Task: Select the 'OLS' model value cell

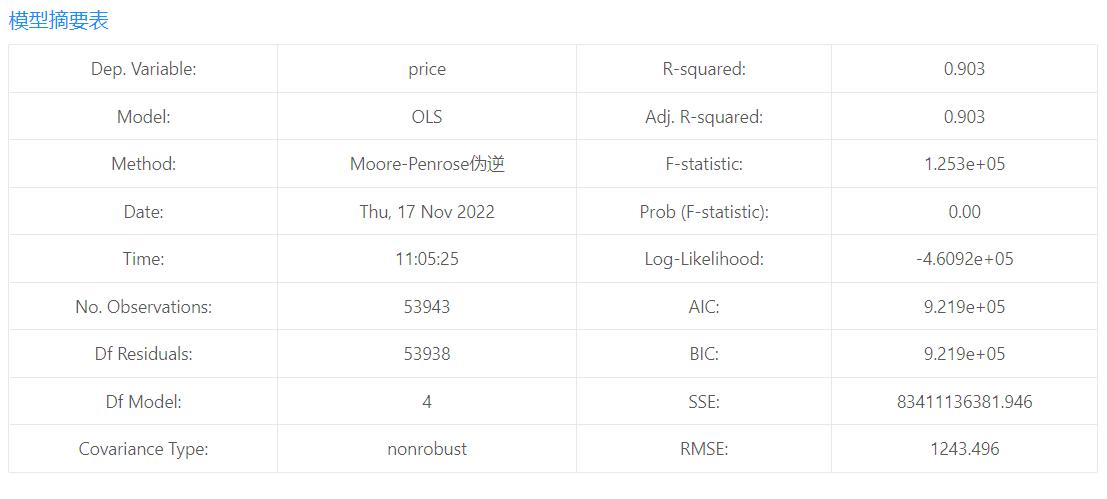Action: (427, 117)
